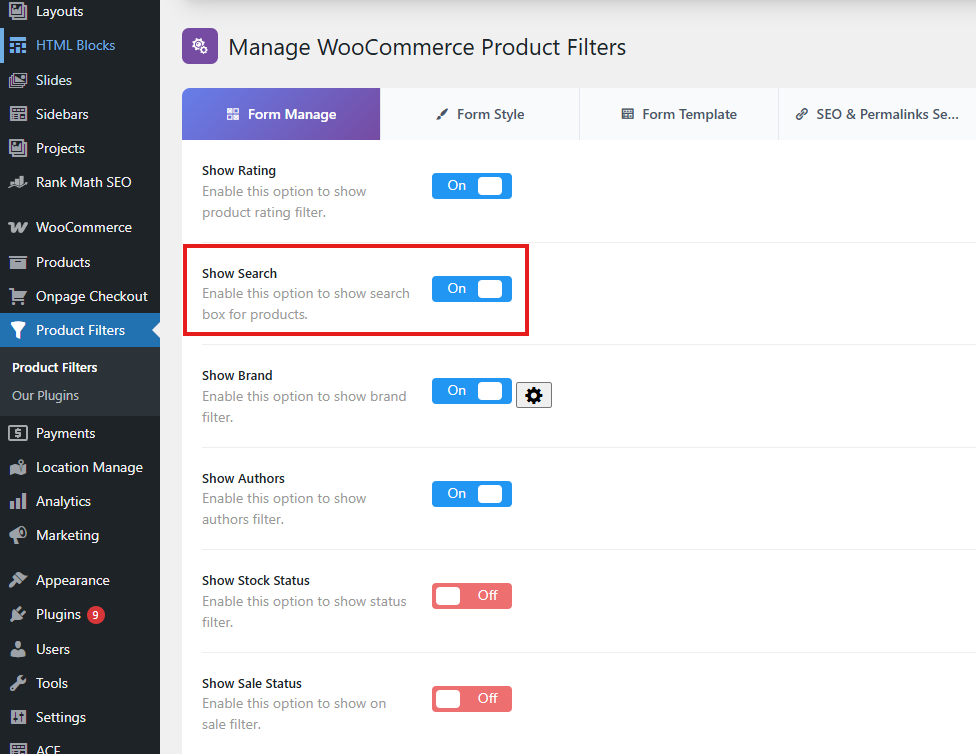Click the 'Show Rating' option label
This screenshot has height=754, width=976.
238,171
